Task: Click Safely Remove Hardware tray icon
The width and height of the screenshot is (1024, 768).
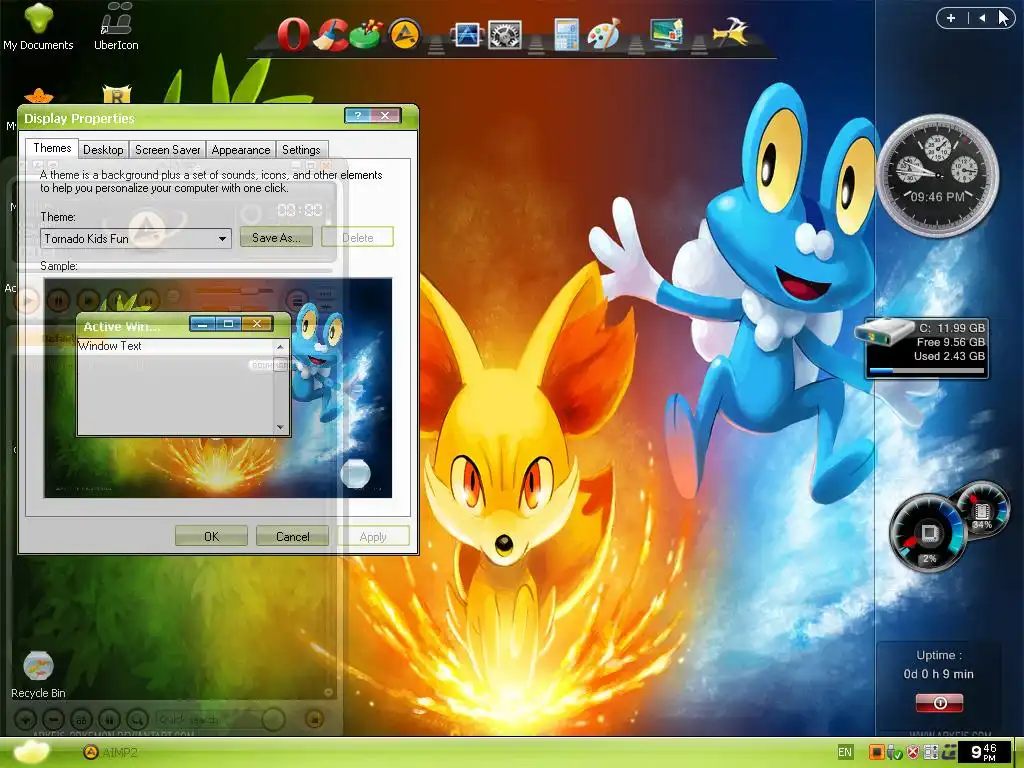Action: coord(894,752)
